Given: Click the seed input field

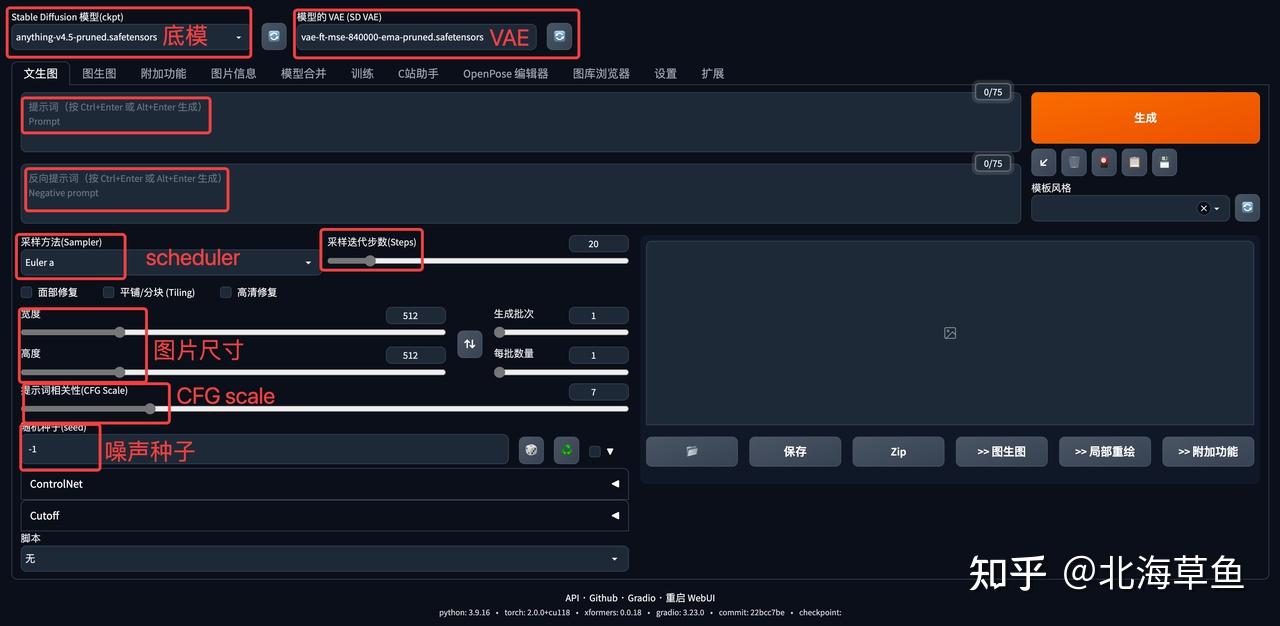Looking at the screenshot, I should [264, 449].
